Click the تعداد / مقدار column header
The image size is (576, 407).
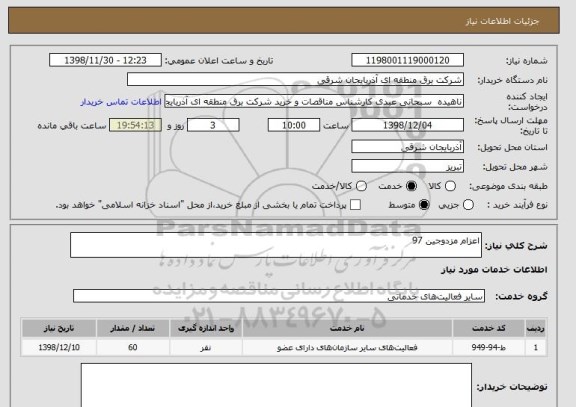133,328
